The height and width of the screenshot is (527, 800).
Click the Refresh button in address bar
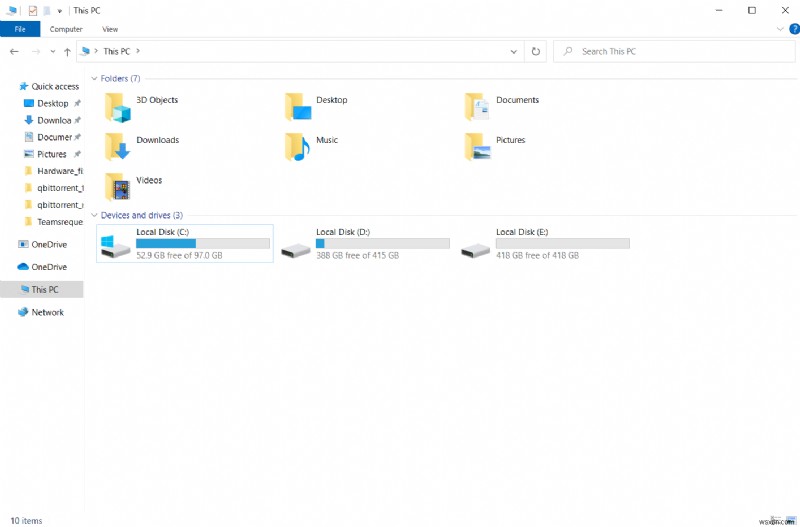(535, 51)
